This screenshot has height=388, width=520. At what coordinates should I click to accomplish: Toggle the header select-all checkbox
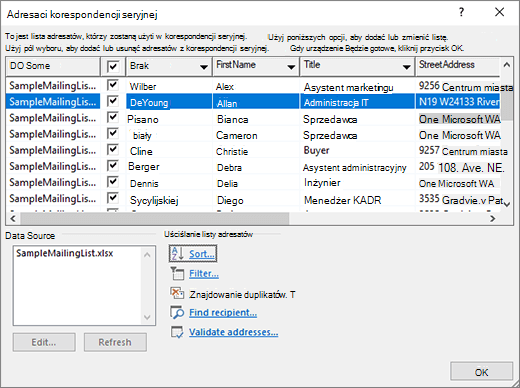coord(113,66)
